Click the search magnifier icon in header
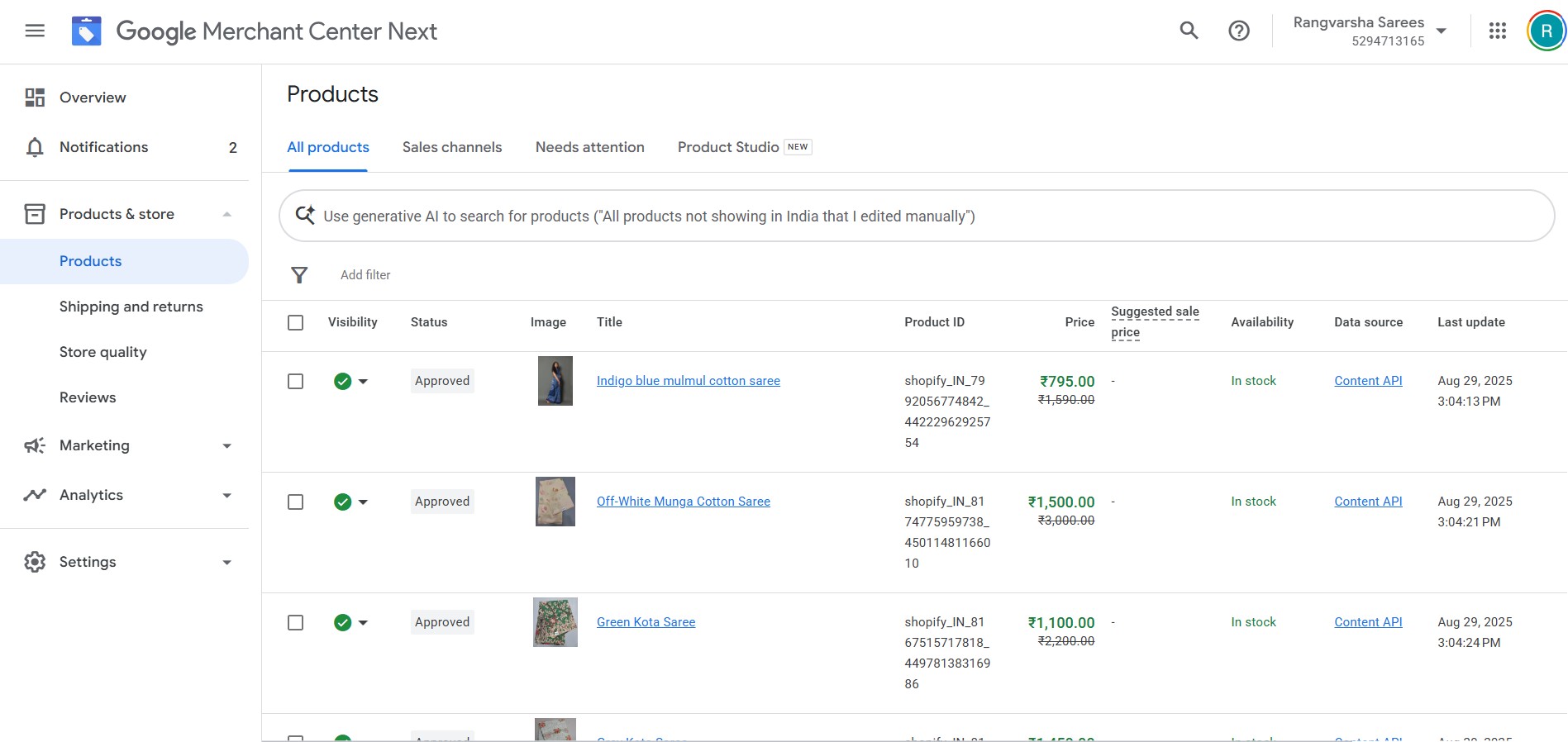This screenshot has width=1568, height=742. point(1189,31)
